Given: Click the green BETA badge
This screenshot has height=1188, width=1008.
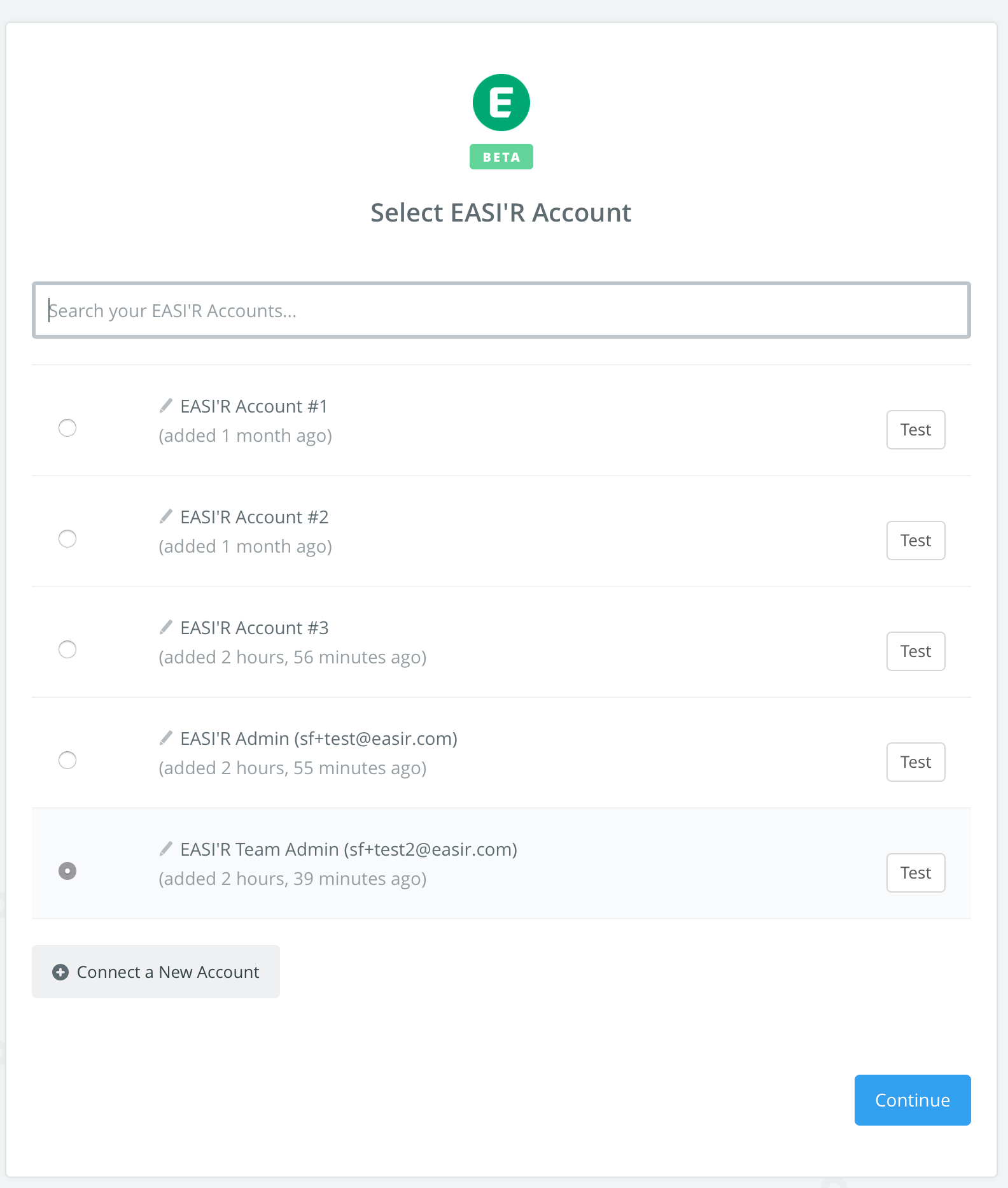Looking at the screenshot, I should coord(501,156).
